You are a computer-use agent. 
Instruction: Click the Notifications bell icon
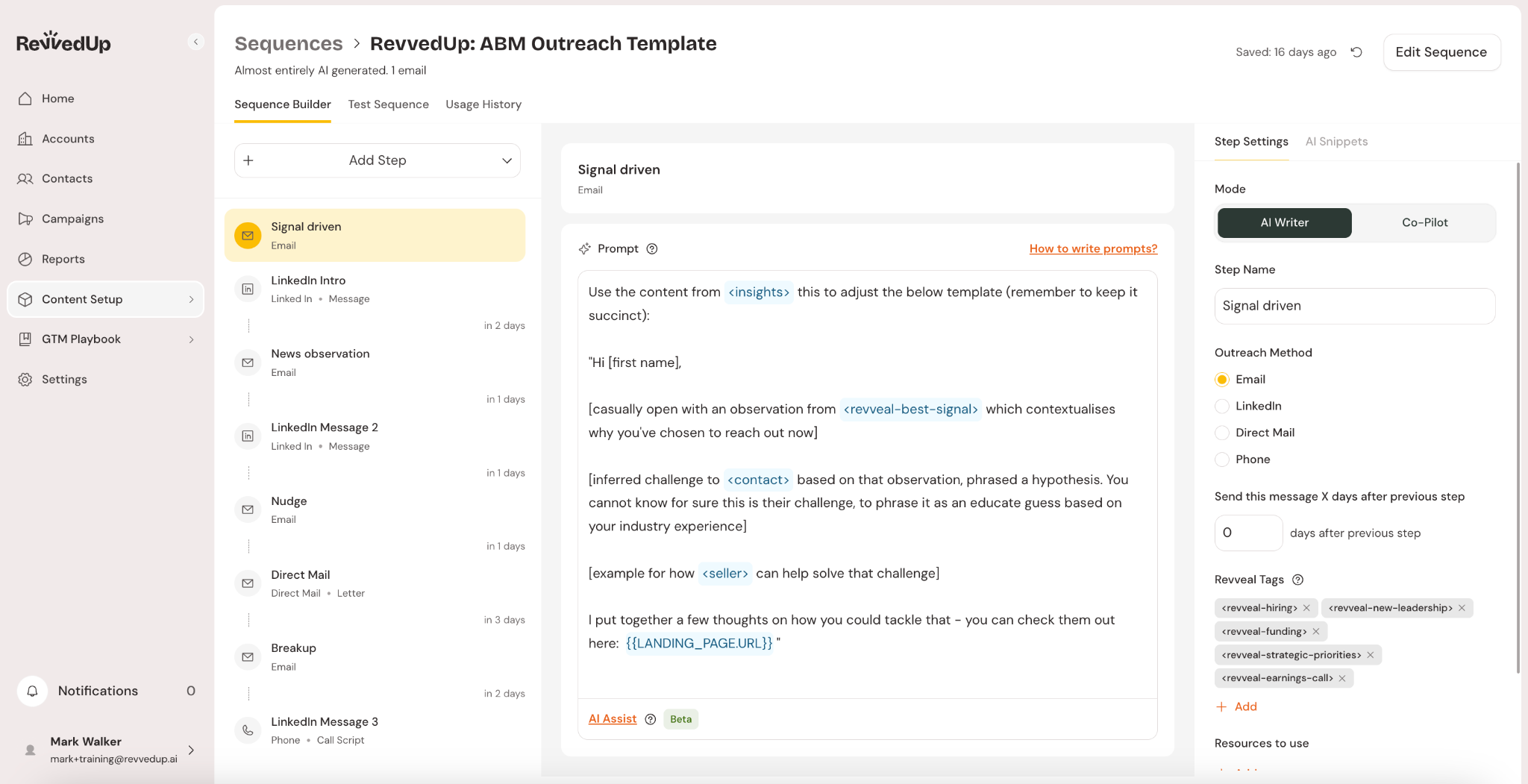[x=32, y=691]
